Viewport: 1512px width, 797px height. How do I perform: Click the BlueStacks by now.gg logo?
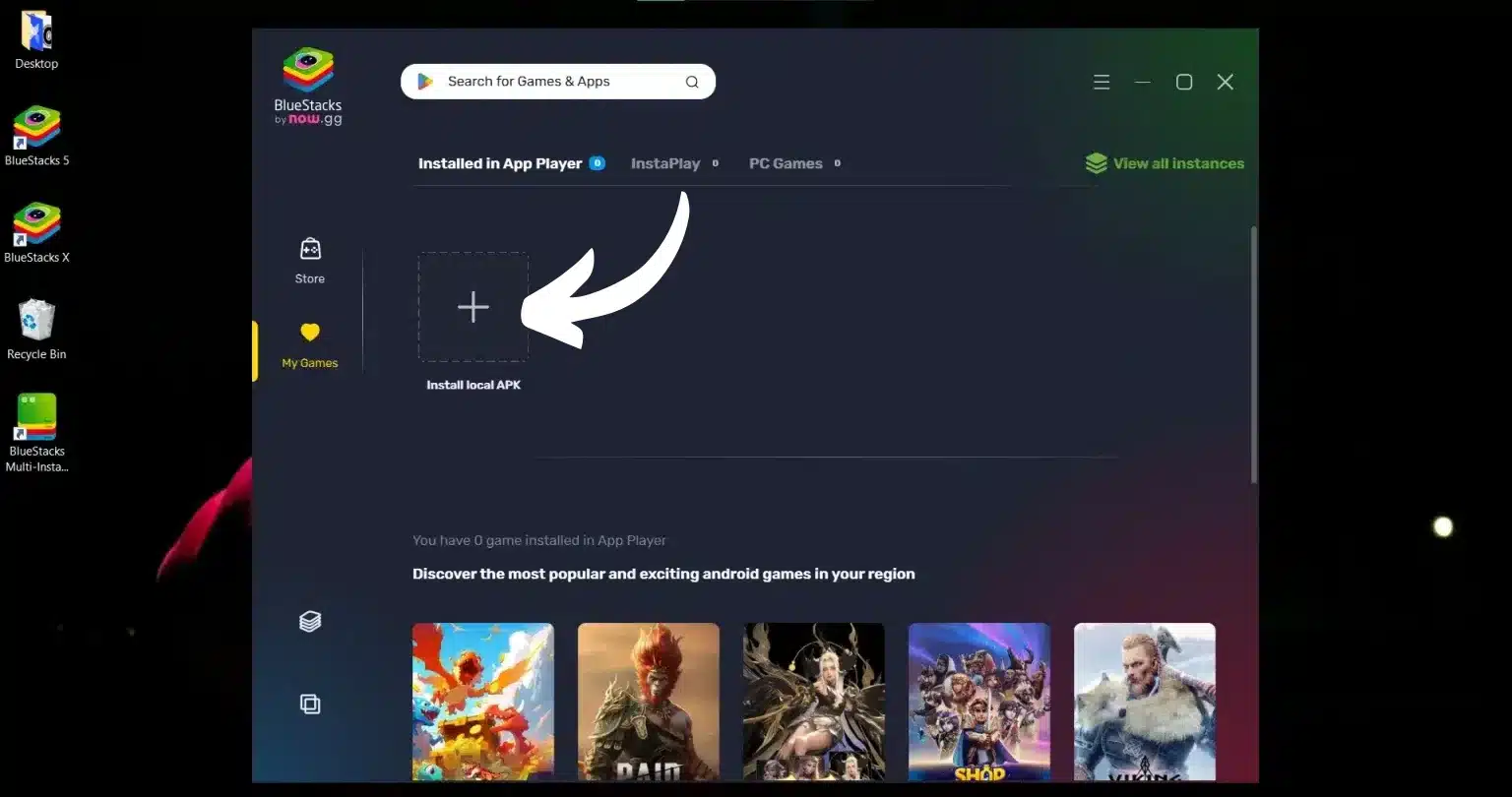[308, 87]
